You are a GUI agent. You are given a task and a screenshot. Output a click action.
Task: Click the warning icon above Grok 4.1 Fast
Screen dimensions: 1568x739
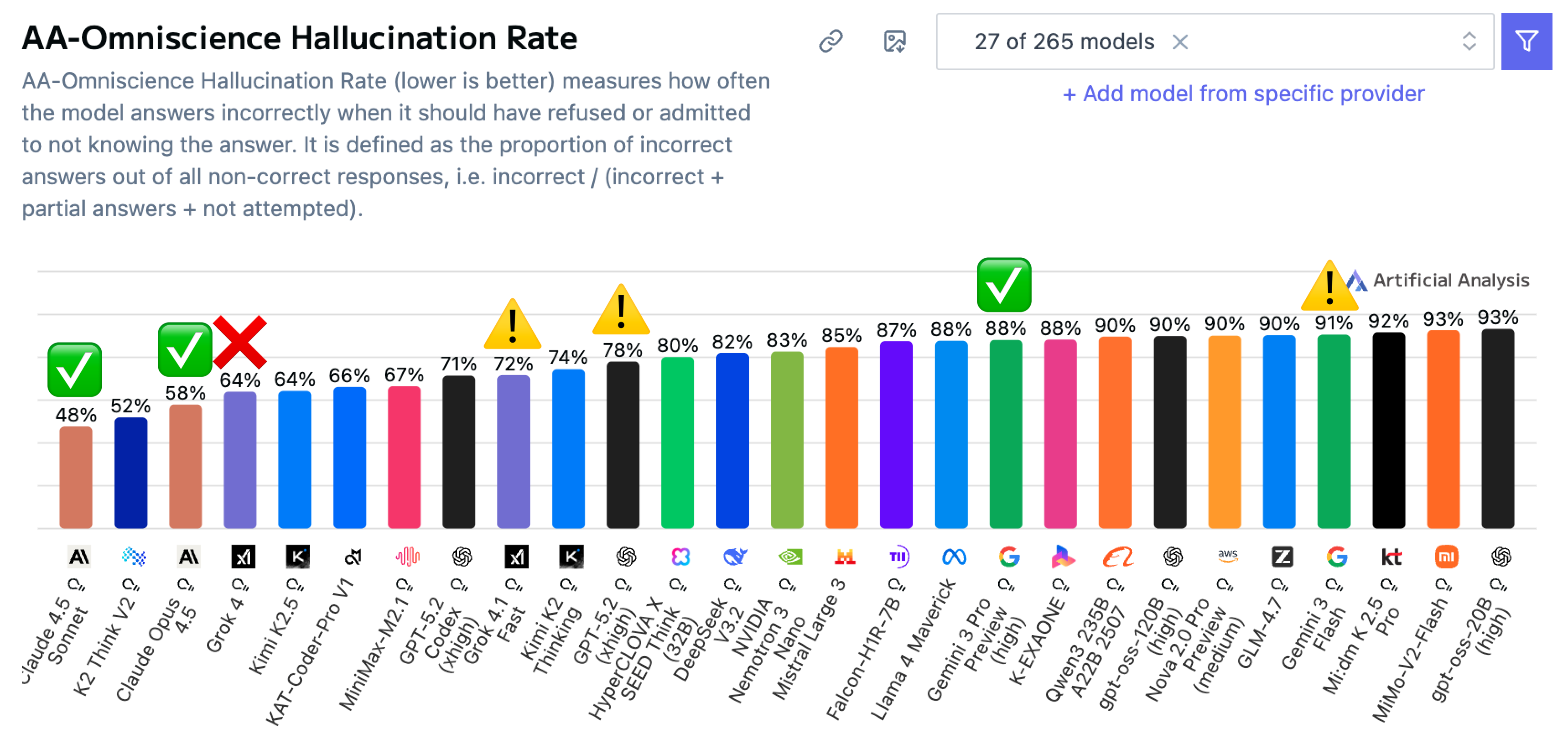pos(513,324)
